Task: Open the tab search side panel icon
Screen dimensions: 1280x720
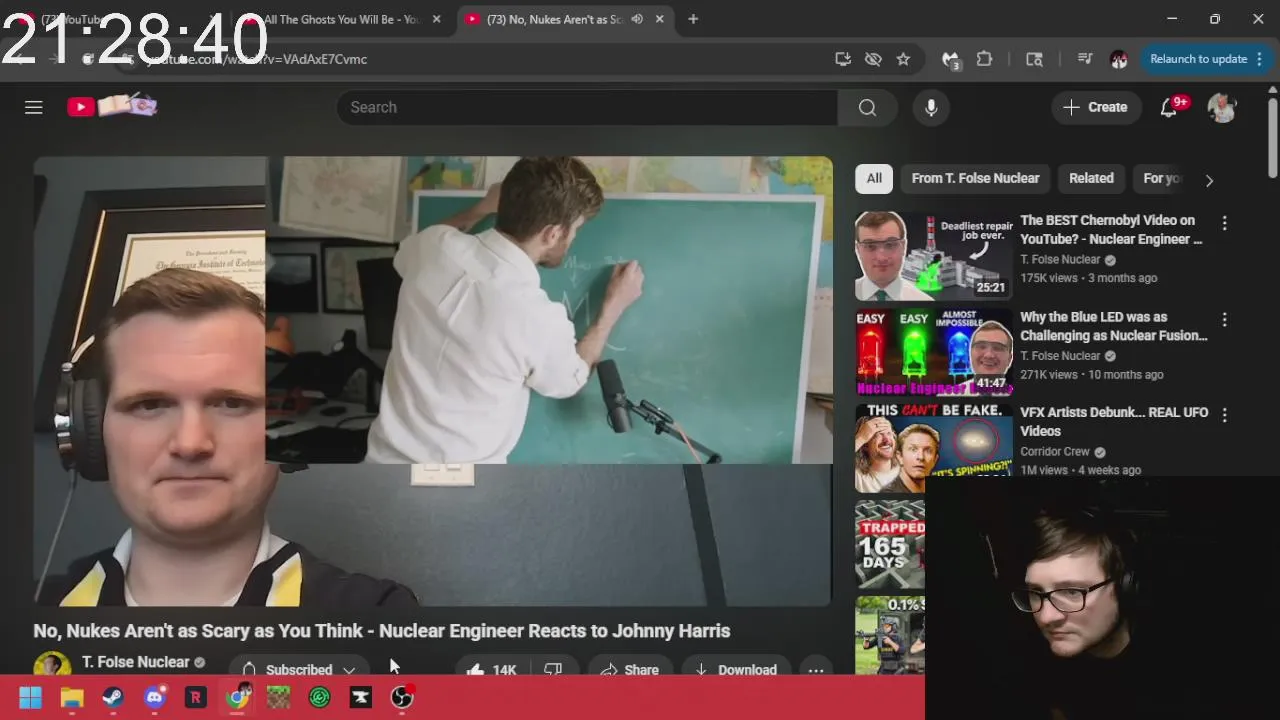Action: 1035,59
